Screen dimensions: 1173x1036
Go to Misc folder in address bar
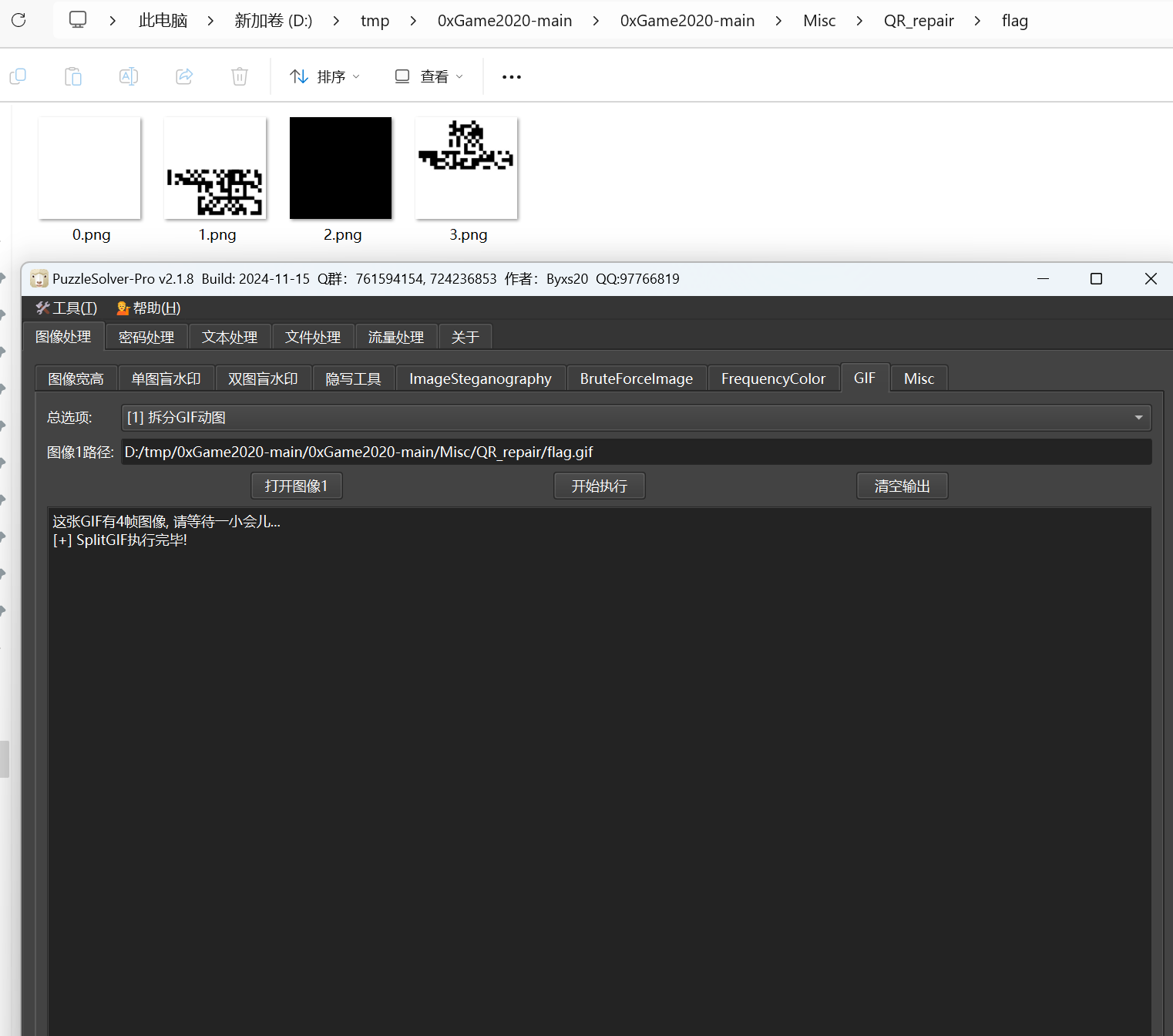pos(819,21)
